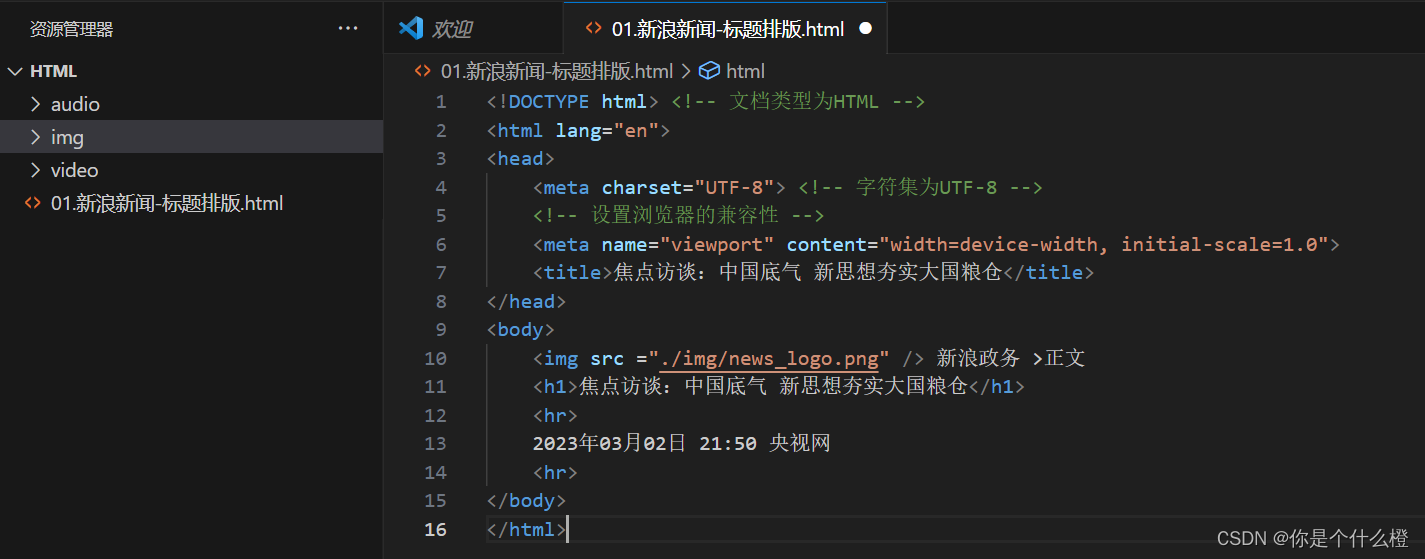Expand the video folder chevron

click(x=36, y=170)
